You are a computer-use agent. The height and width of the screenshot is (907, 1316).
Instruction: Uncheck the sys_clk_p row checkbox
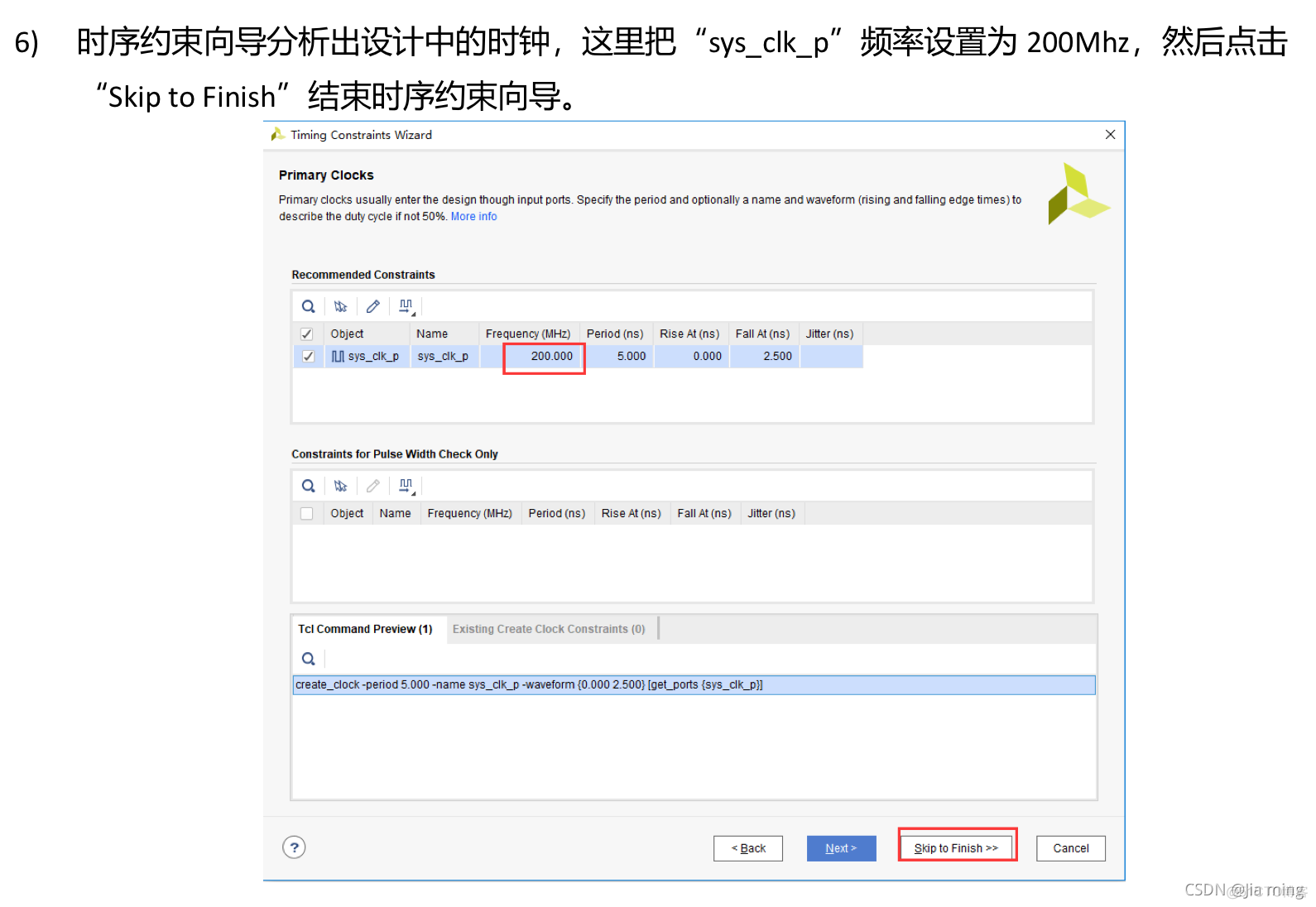[308, 356]
